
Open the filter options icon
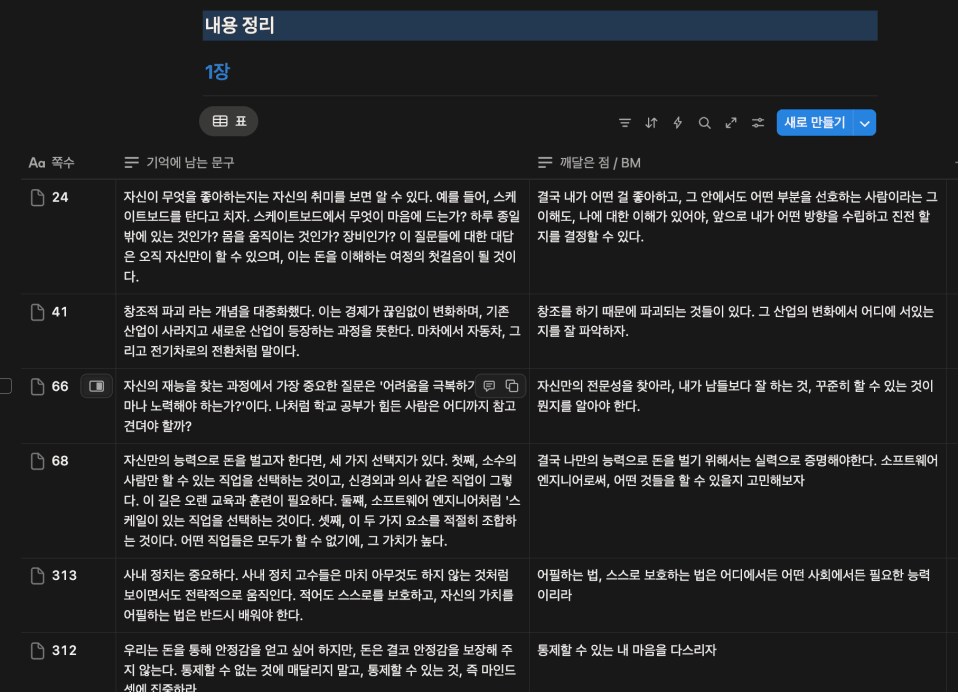(625, 123)
